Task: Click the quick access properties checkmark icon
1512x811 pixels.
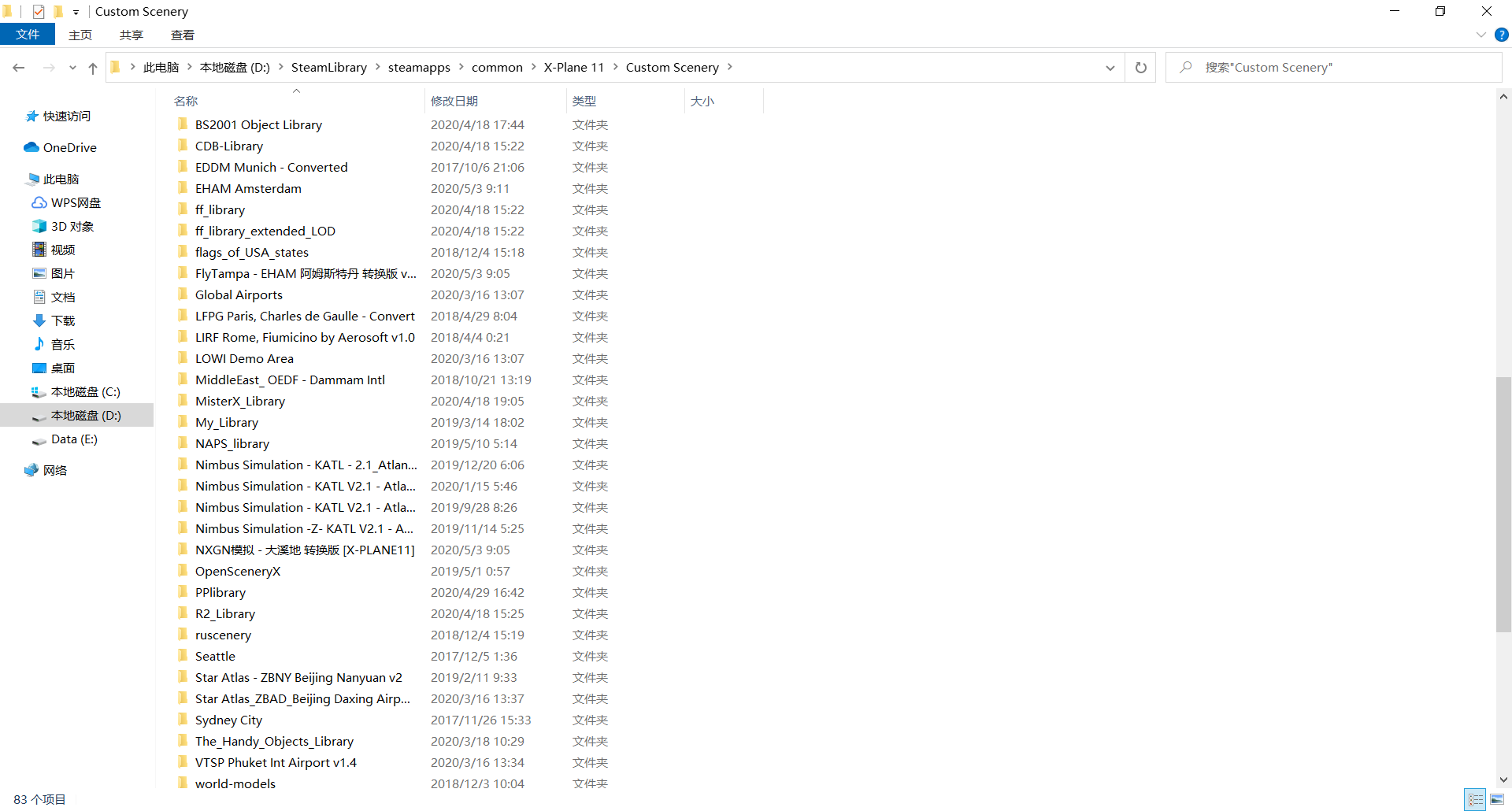Action: [39, 11]
